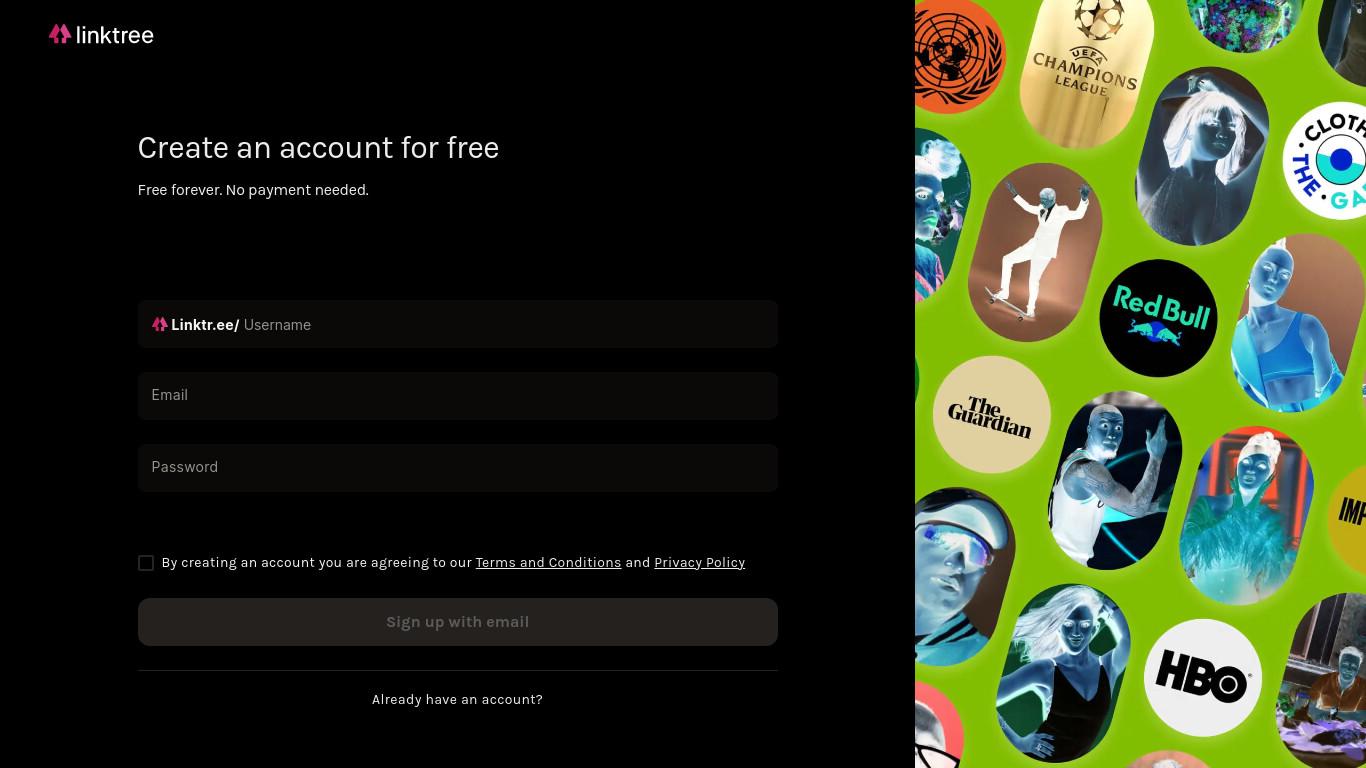Select the Red Bull logo bubble

(1158, 318)
